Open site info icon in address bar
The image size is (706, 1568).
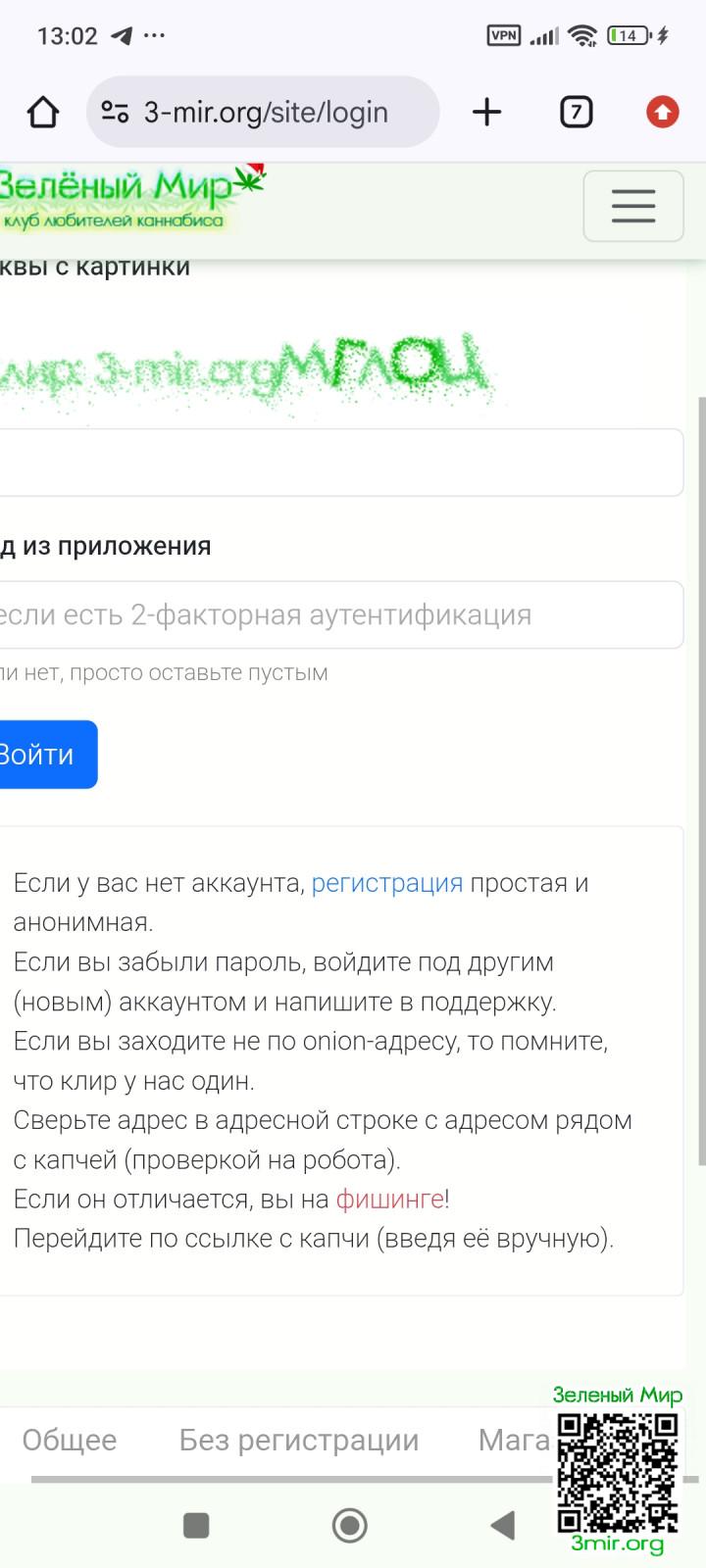click(x=115, y=113)
